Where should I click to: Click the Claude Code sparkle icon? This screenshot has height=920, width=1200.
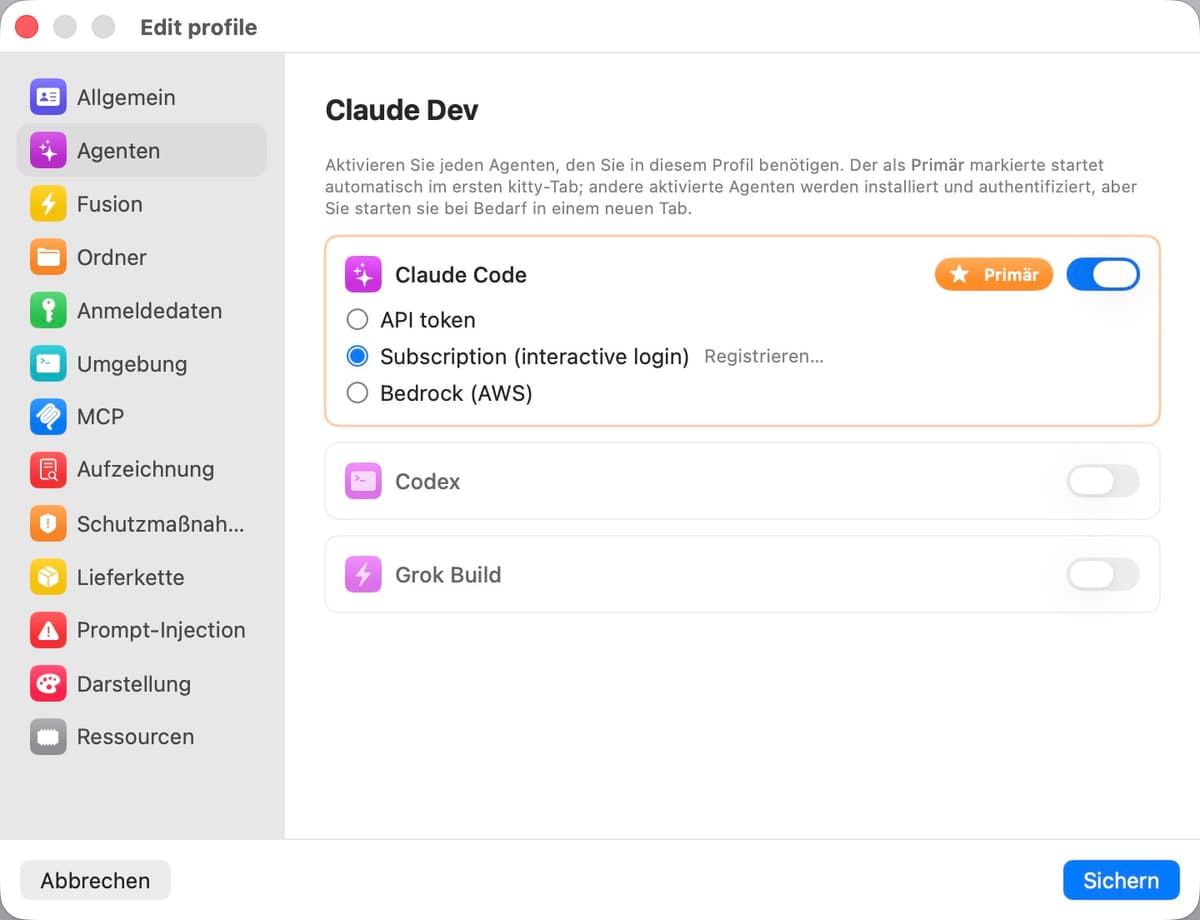363,275
